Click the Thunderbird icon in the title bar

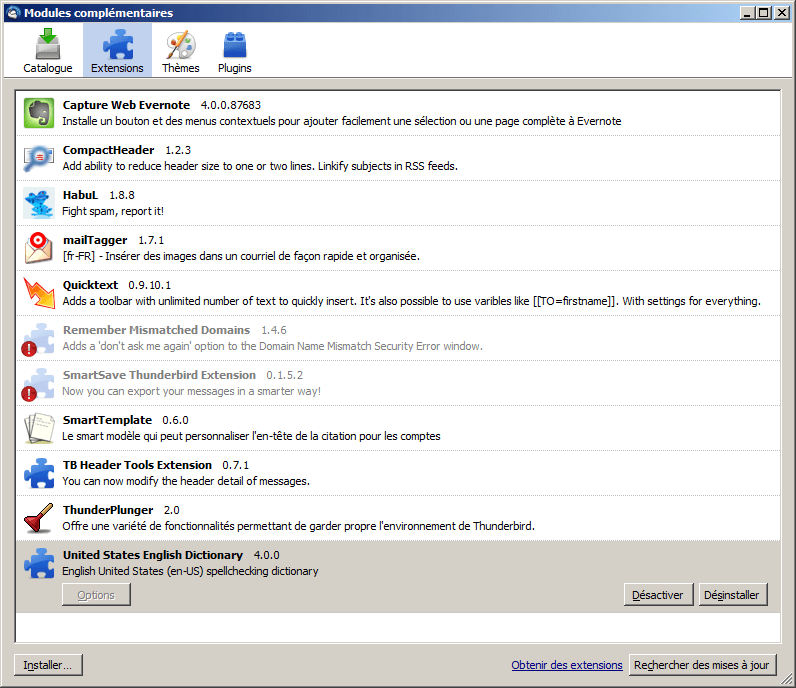(13, 13)
